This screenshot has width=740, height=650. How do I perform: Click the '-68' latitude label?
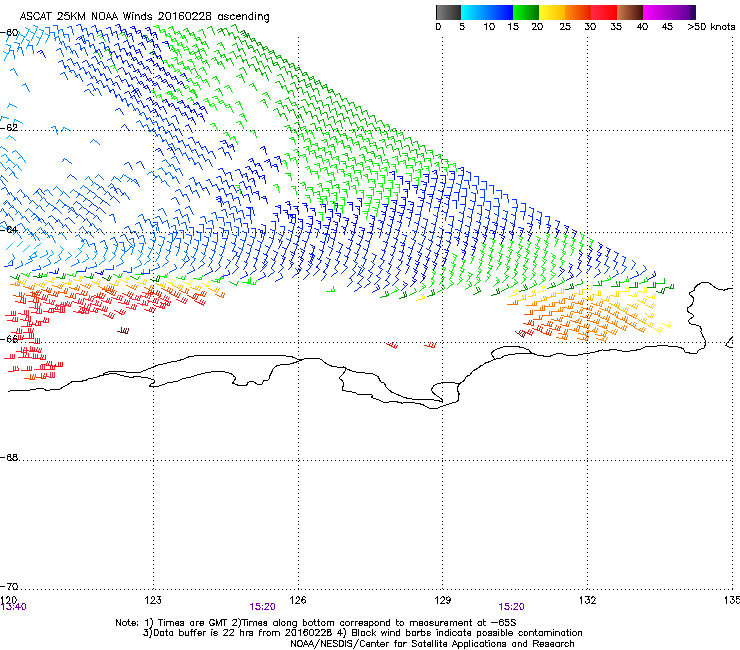tap(9, 458)
